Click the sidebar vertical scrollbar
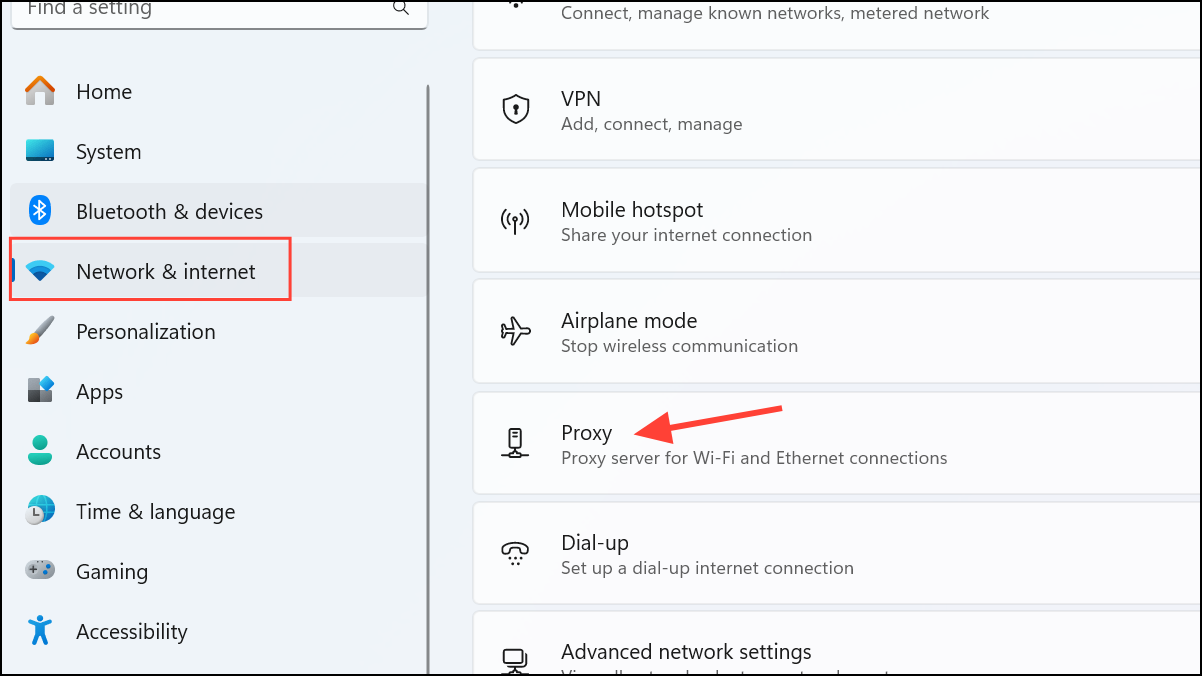Screen dimensions: 1202x676 [x=429, y=380]
